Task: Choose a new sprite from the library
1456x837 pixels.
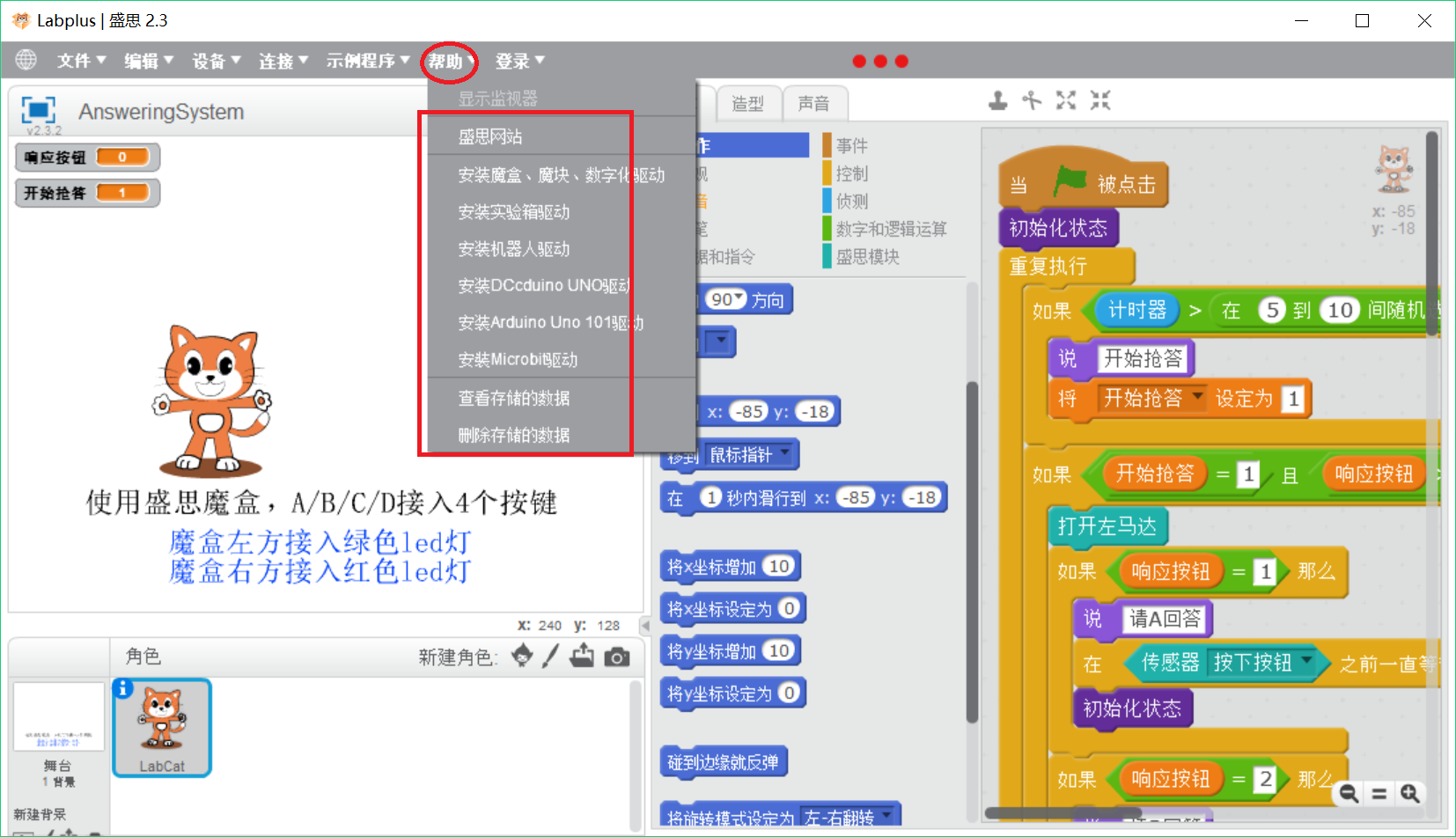Action: (x=522, y=656)
